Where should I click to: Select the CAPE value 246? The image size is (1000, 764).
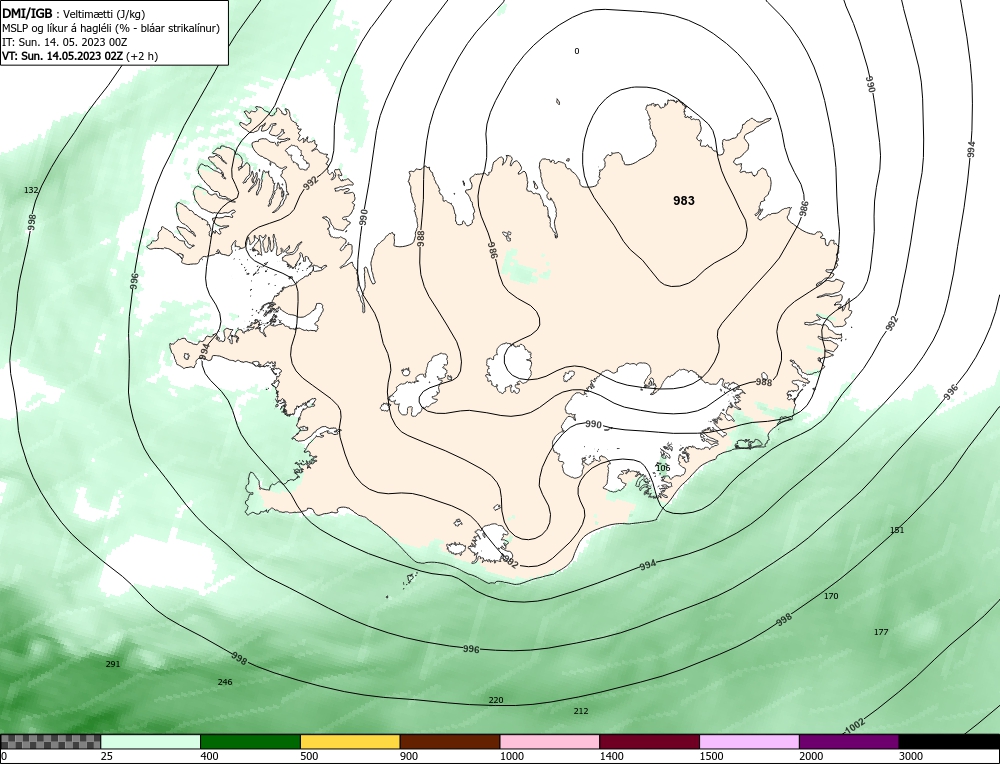point(225,682)
